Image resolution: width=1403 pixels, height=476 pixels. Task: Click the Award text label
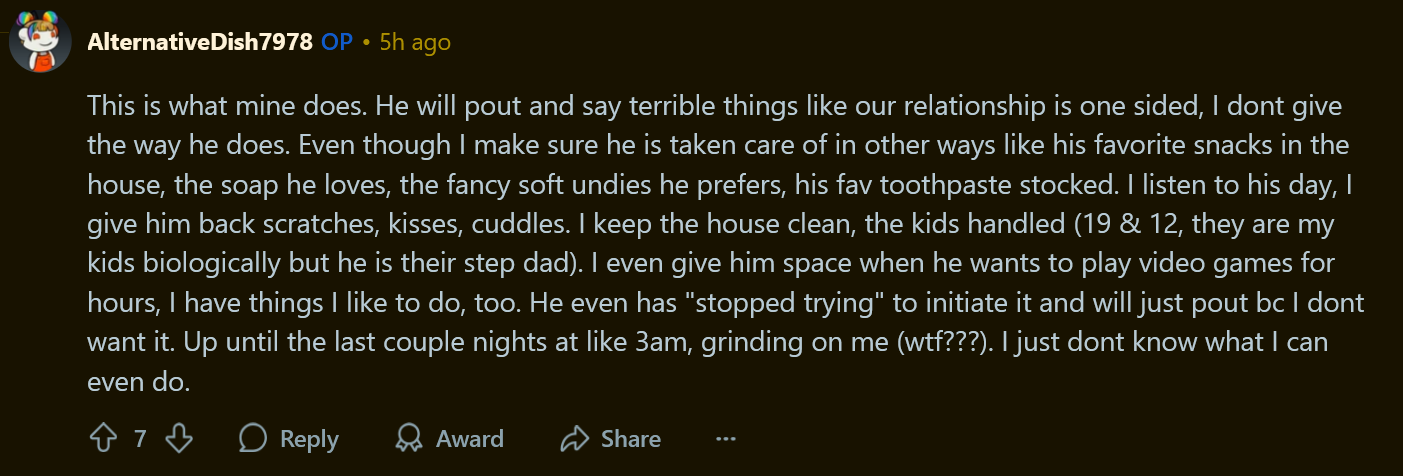pos(470,439)
